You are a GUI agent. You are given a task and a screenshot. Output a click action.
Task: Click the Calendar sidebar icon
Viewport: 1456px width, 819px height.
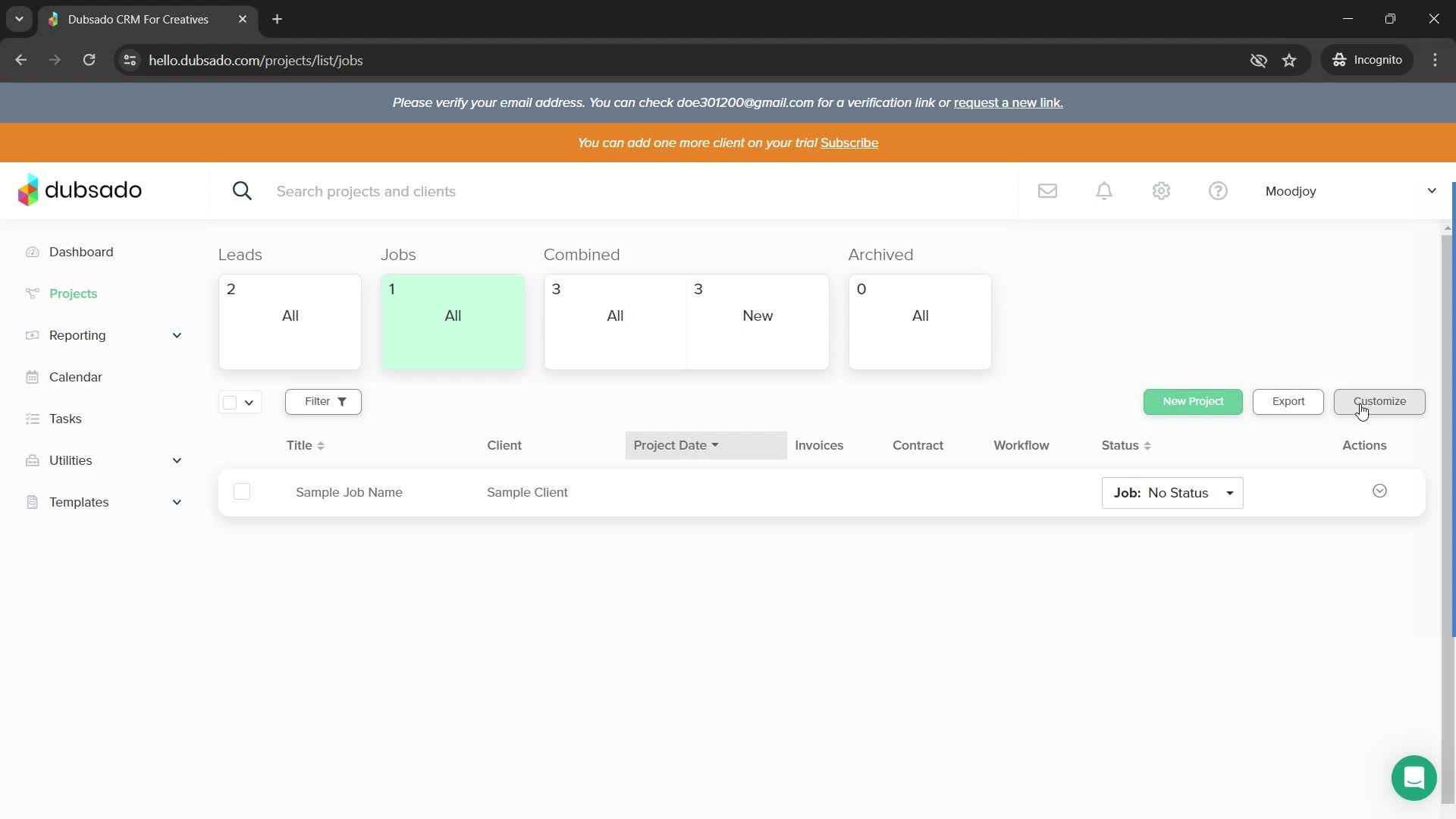tap(32, 377)
